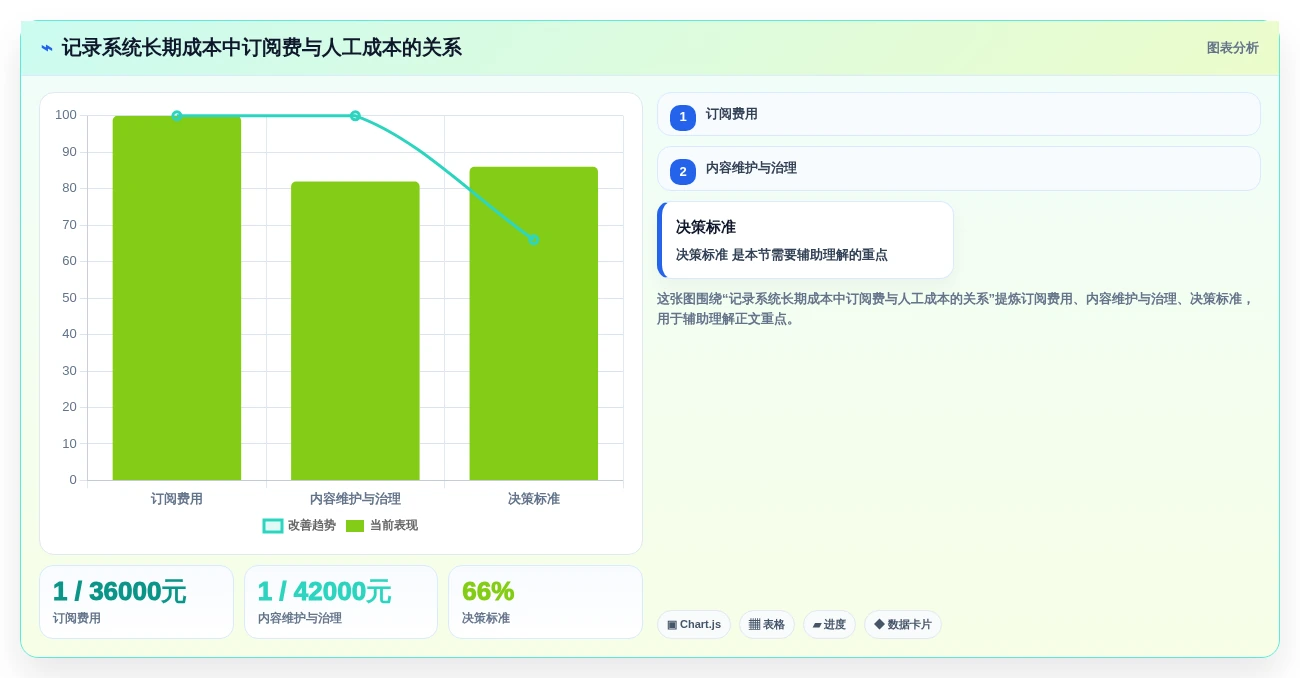Click the 订阅费用 green bar
1300x678 pixels.
(177, 298)
